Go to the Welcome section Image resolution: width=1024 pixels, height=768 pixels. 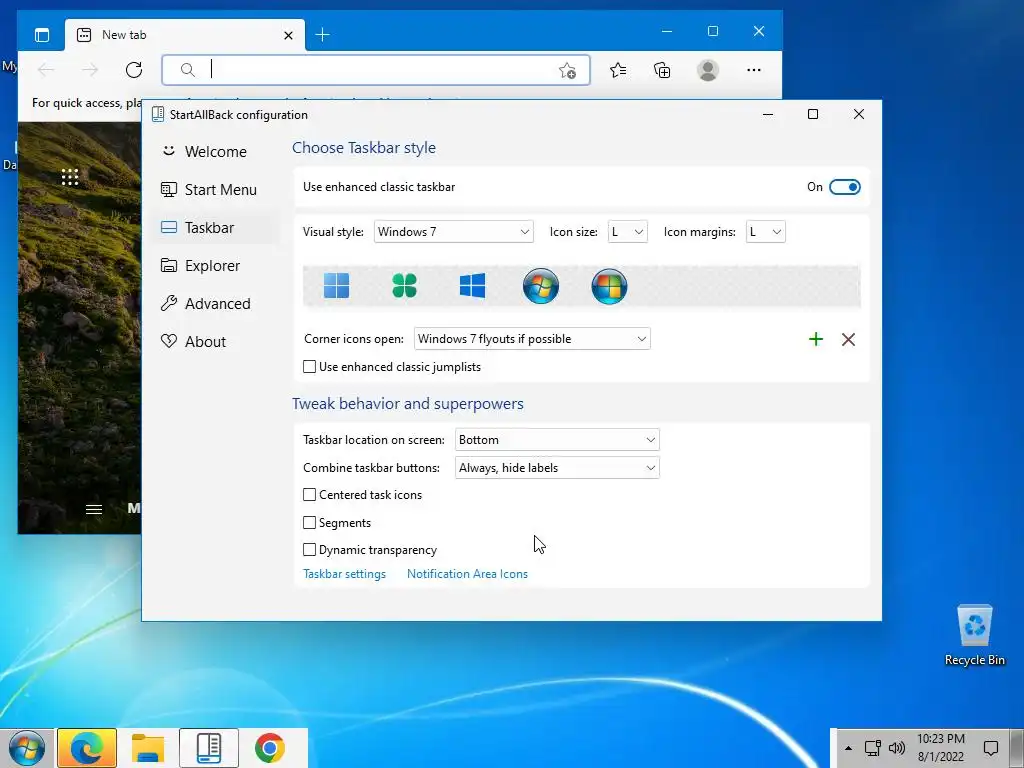[216, 152]
